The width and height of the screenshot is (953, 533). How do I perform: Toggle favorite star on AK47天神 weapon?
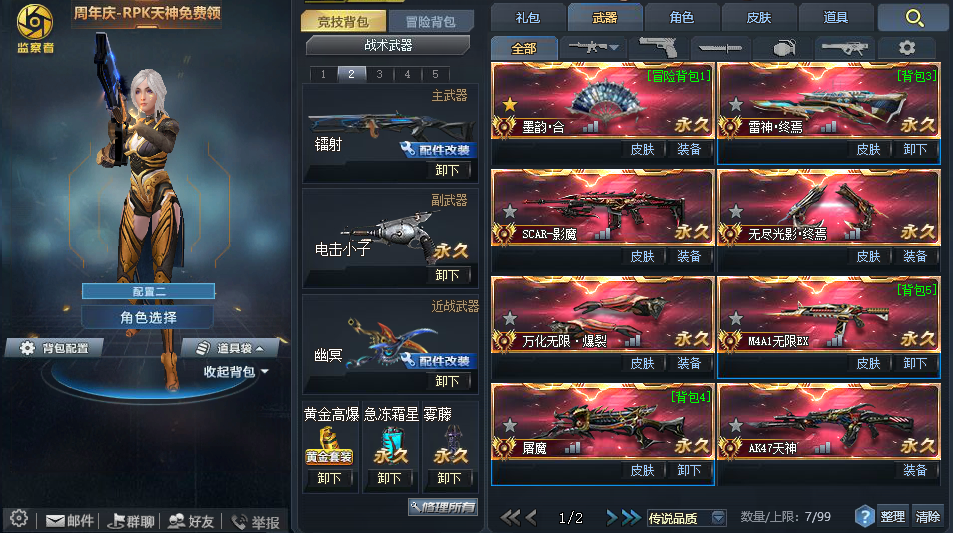736,425
